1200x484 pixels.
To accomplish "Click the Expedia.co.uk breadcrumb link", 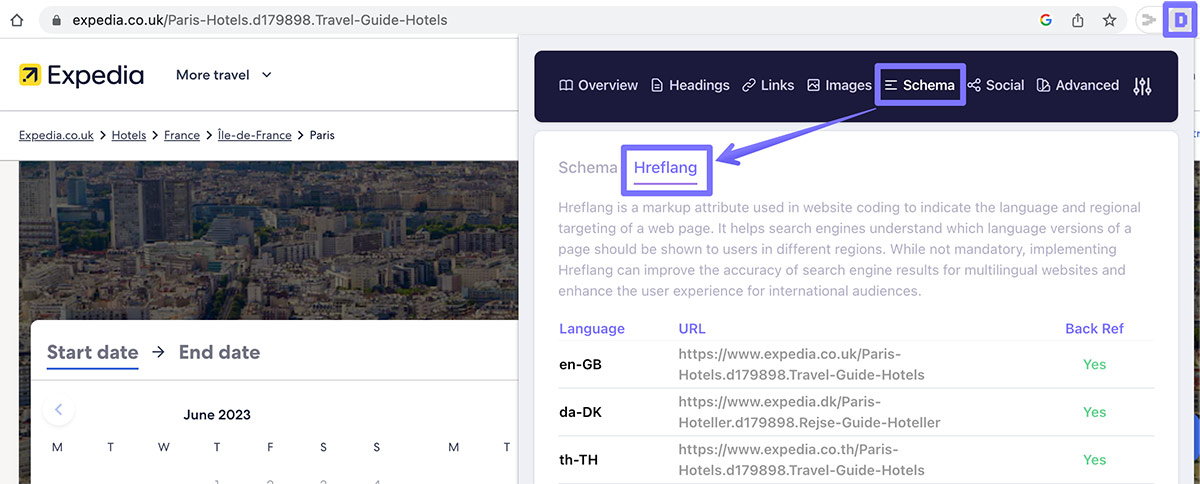I will [x=56, y=135].
